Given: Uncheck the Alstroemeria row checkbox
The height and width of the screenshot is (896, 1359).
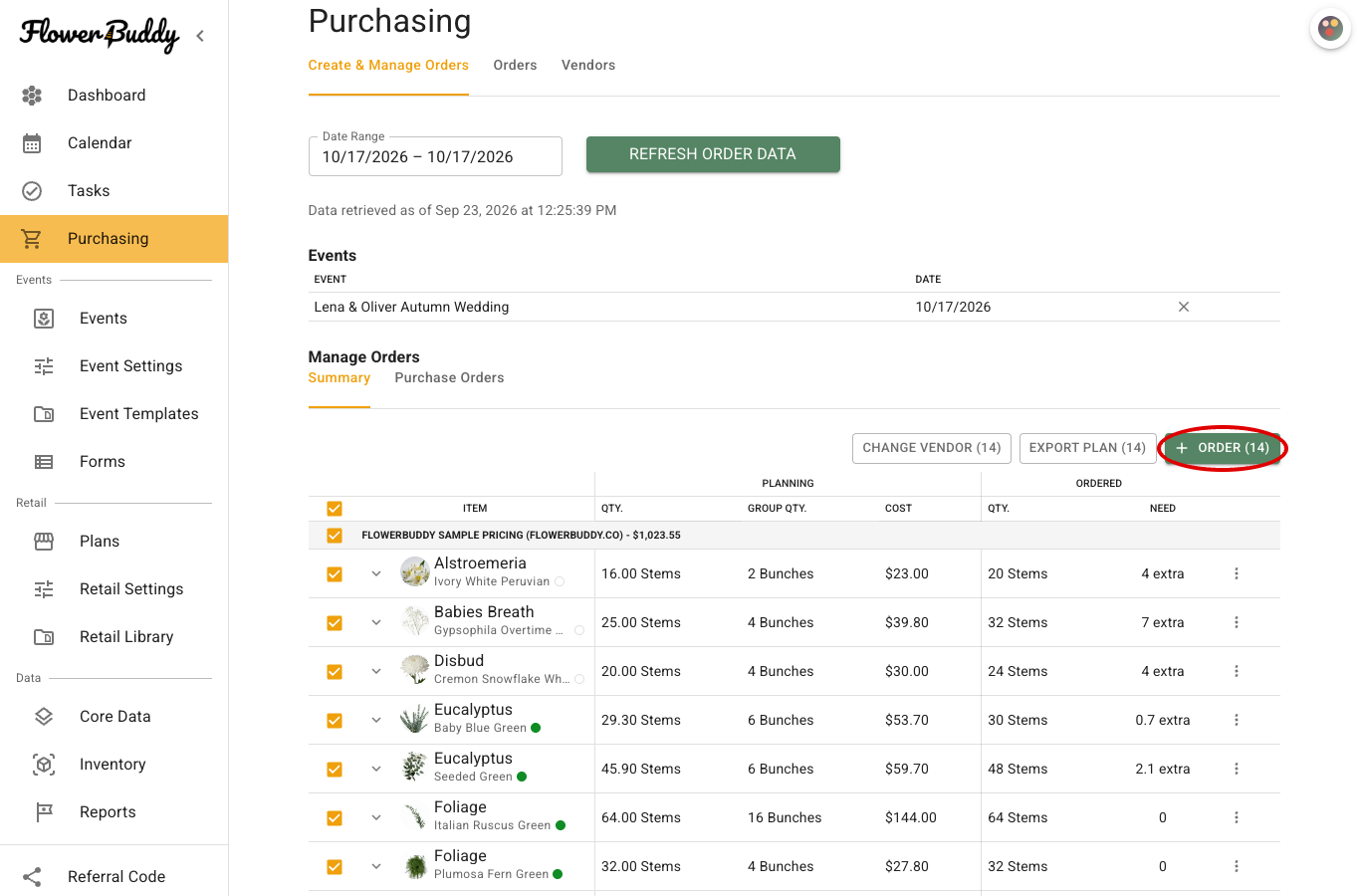Looking at the screenshot, I should tap(335, 574).
